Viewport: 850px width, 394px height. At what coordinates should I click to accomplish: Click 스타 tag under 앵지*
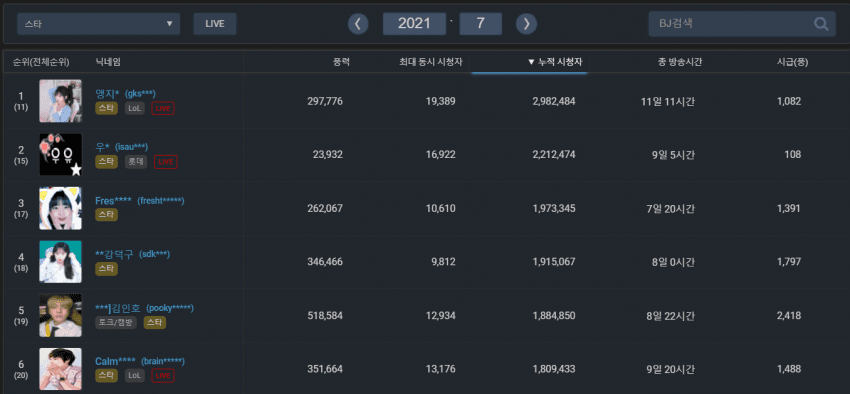tap(106, 108)
